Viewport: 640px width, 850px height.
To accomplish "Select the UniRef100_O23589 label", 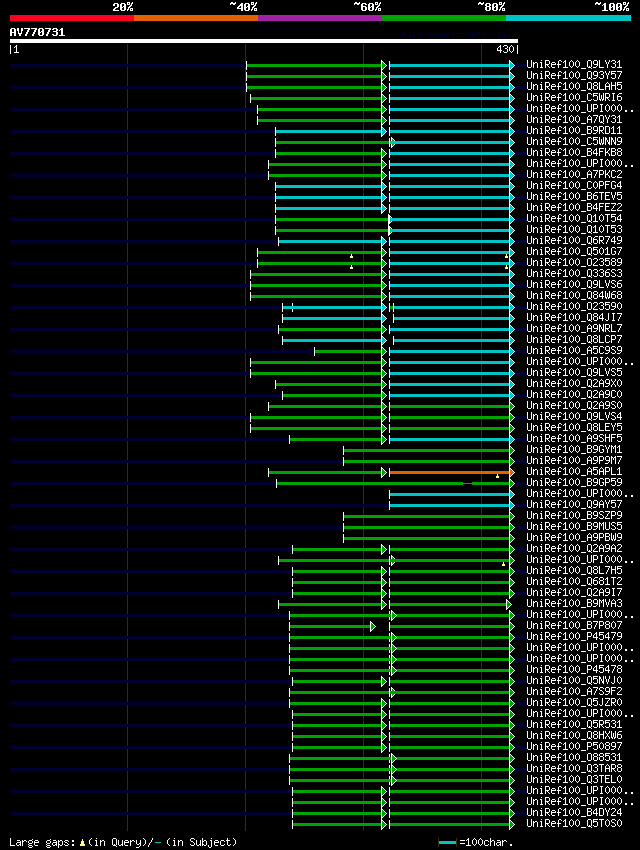I will [574, 262].
